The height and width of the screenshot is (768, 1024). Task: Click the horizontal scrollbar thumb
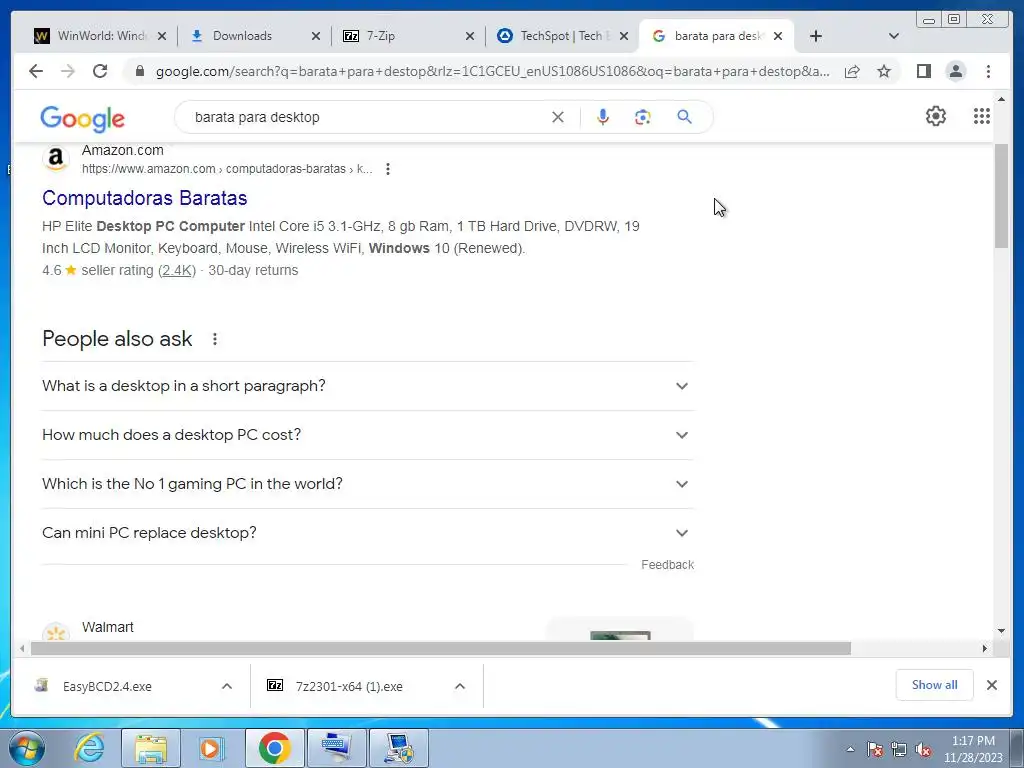click(441, 648)
